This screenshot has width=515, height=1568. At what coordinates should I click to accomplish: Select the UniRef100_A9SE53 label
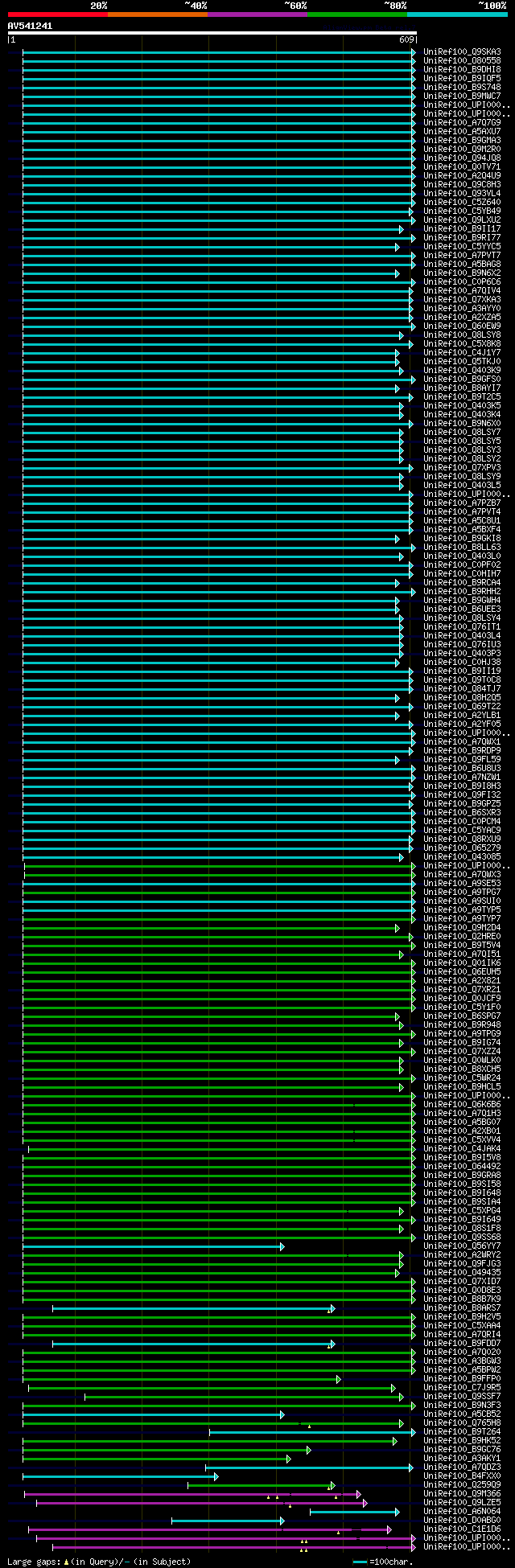coord(462,883)
